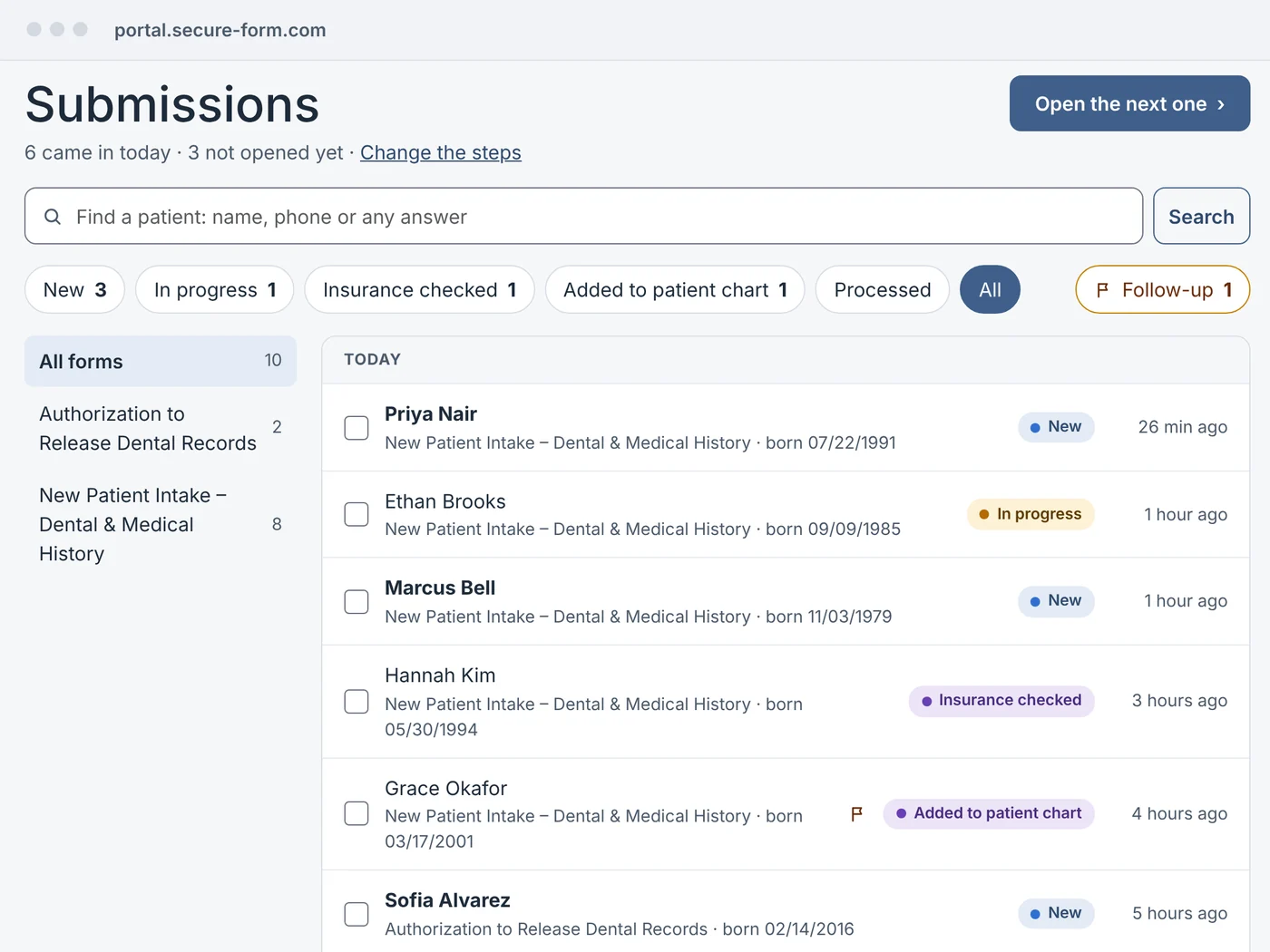Select All forms in sidebar
Viewport: 1270px width, 952px height.
click(161, 361)
